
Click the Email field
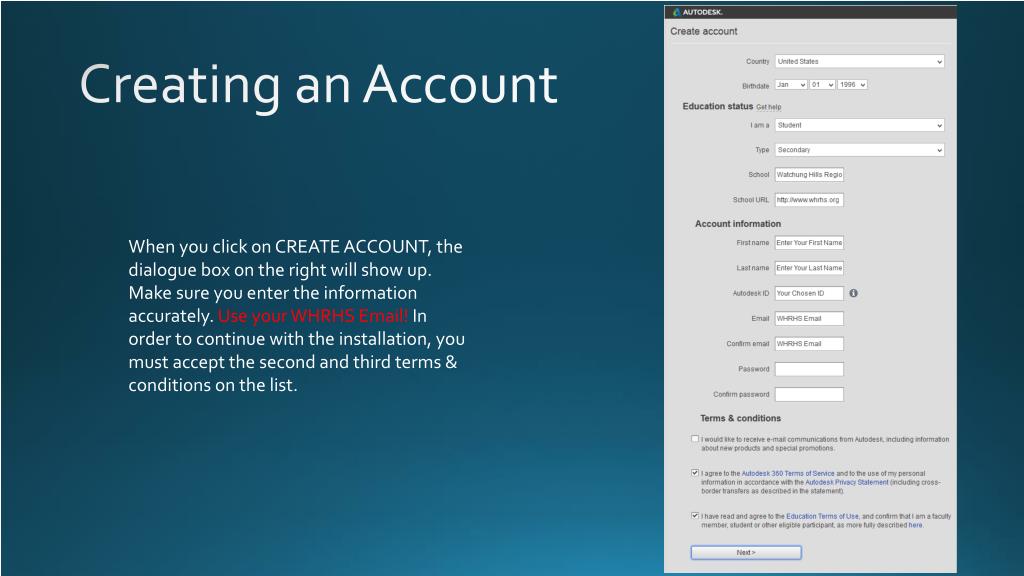point(809,319)
